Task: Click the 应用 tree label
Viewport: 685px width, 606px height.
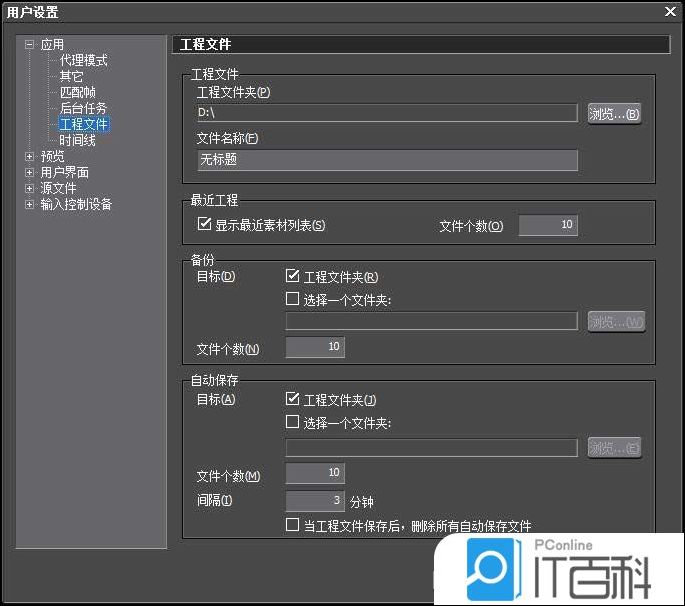Action: click(52, 44)
